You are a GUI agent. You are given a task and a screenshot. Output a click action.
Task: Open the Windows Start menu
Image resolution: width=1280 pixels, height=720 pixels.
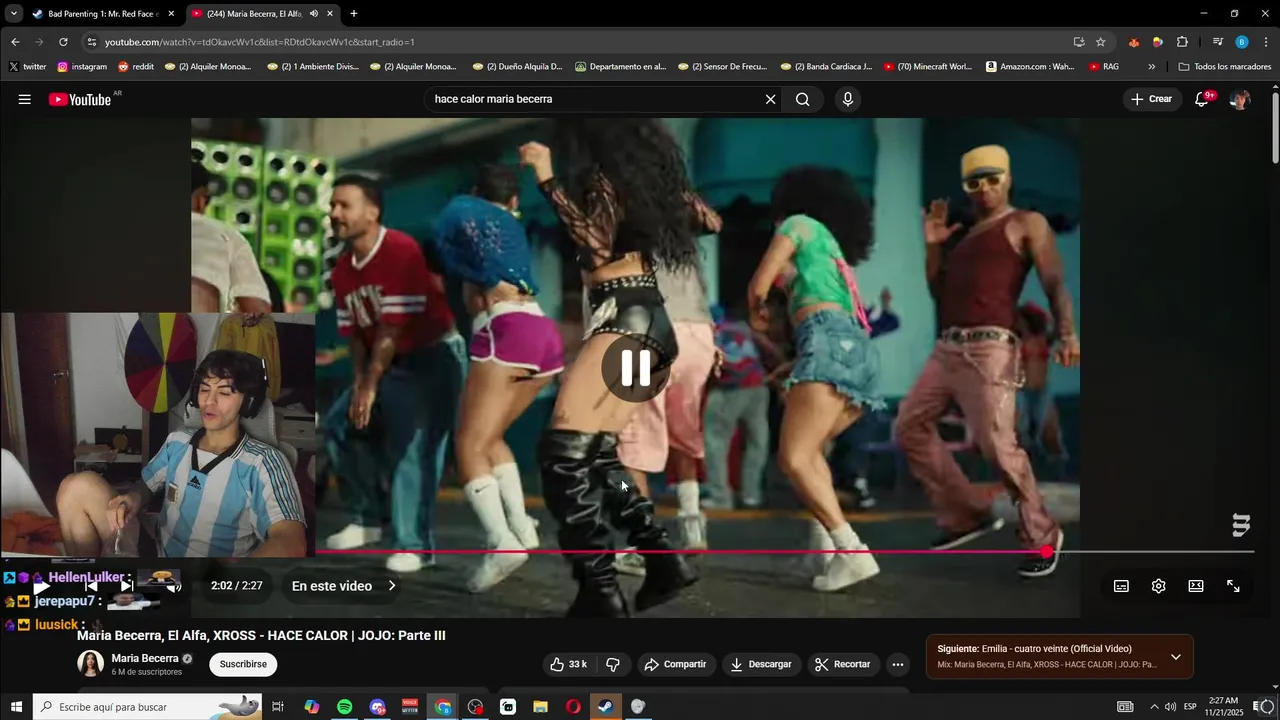[x=16, y=707]
